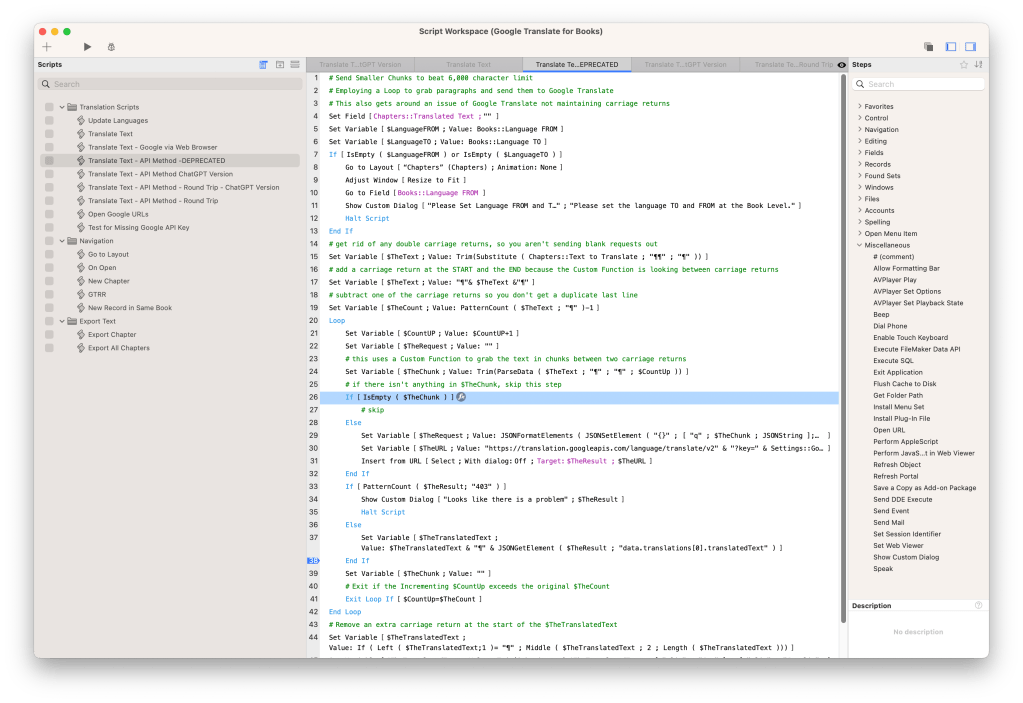Click the plus icon to create a new script

click(x=46, y=47)
